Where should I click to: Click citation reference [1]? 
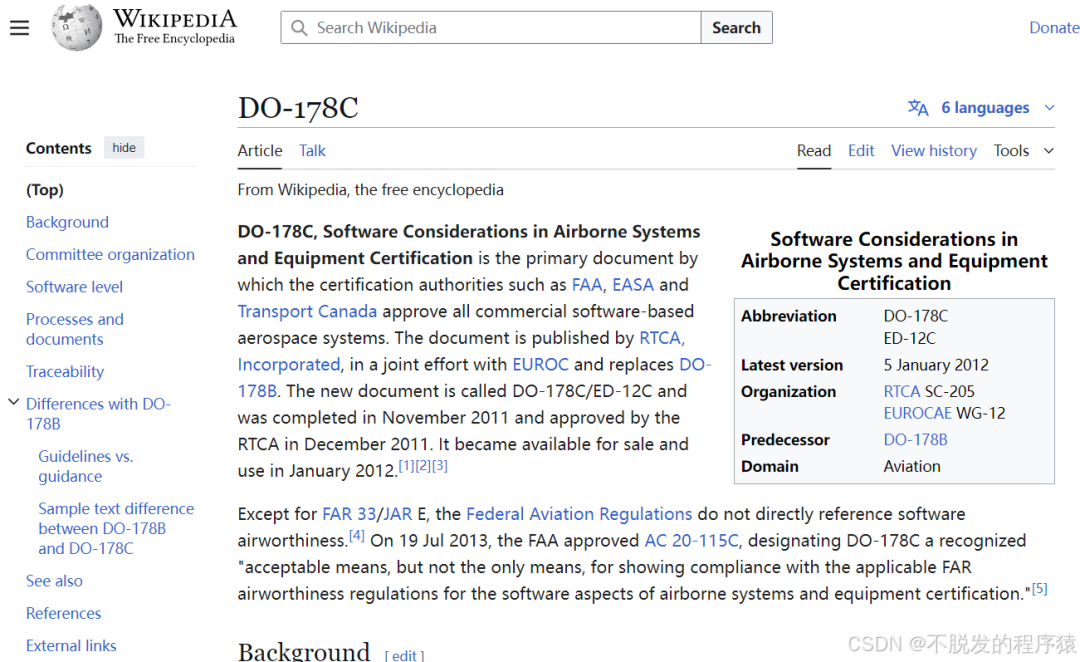tap(406, 466)
